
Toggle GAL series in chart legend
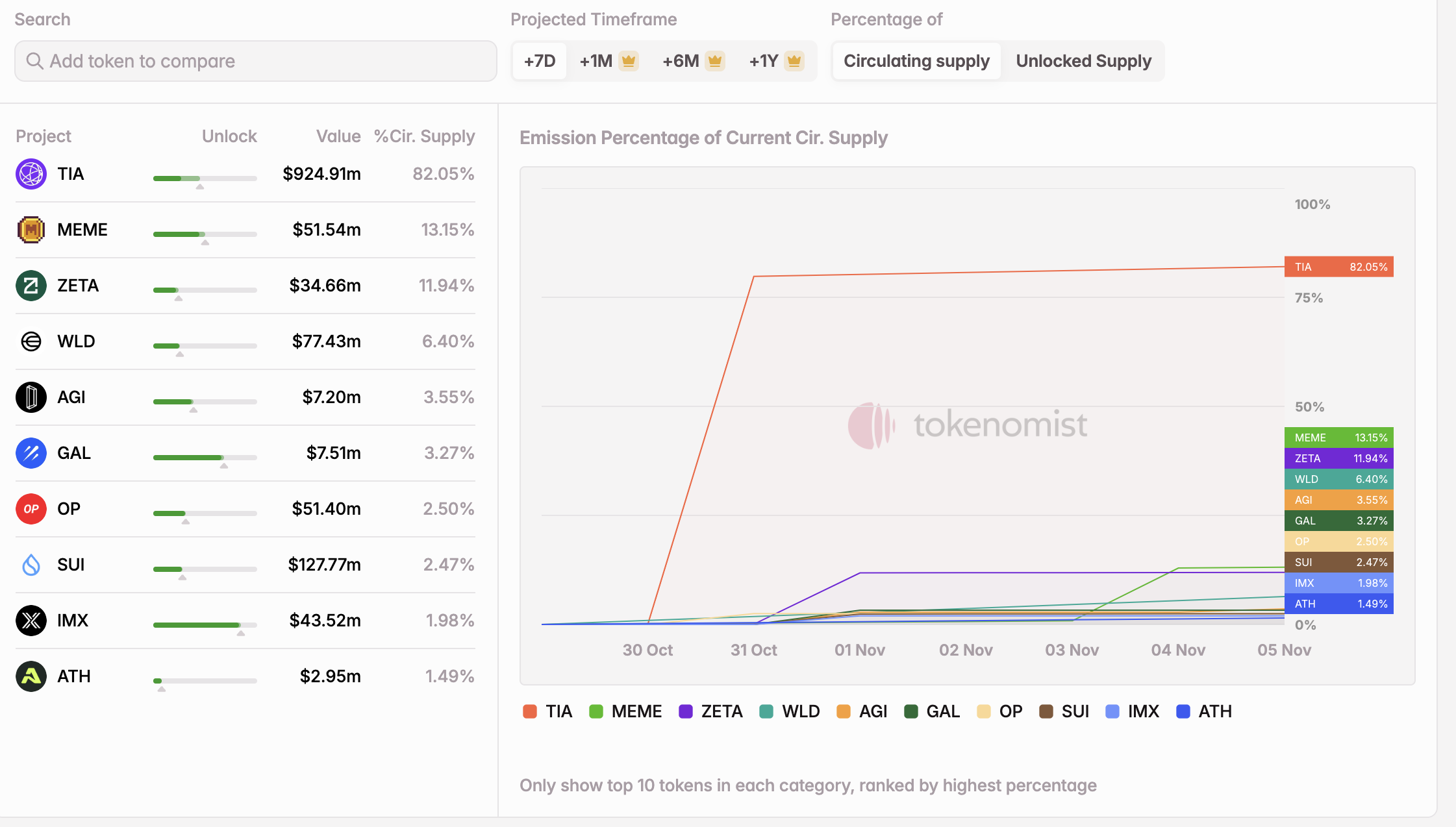pyautogui.click(x=932, y=711)
